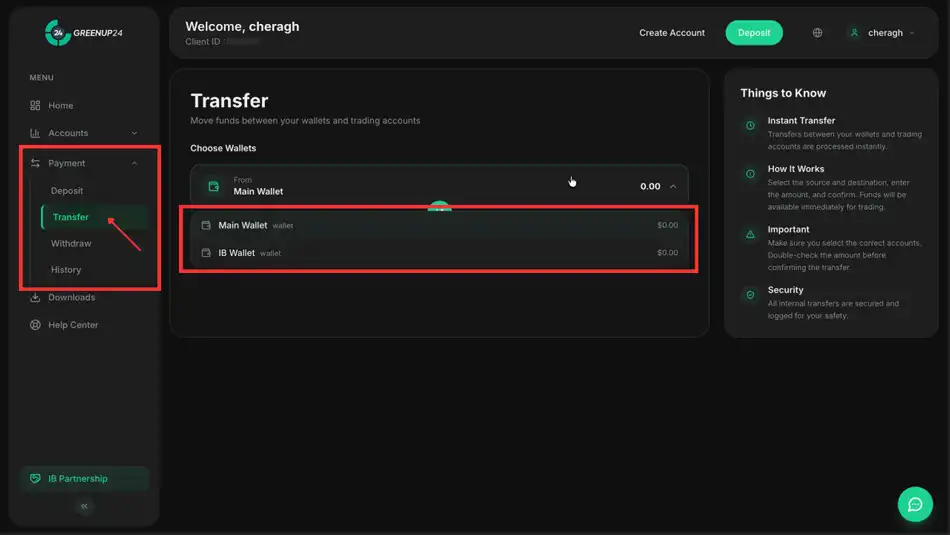Screen dimensions: 950x535
Task: Click the cheragh username in the header
Action: (x=885, y=33)
